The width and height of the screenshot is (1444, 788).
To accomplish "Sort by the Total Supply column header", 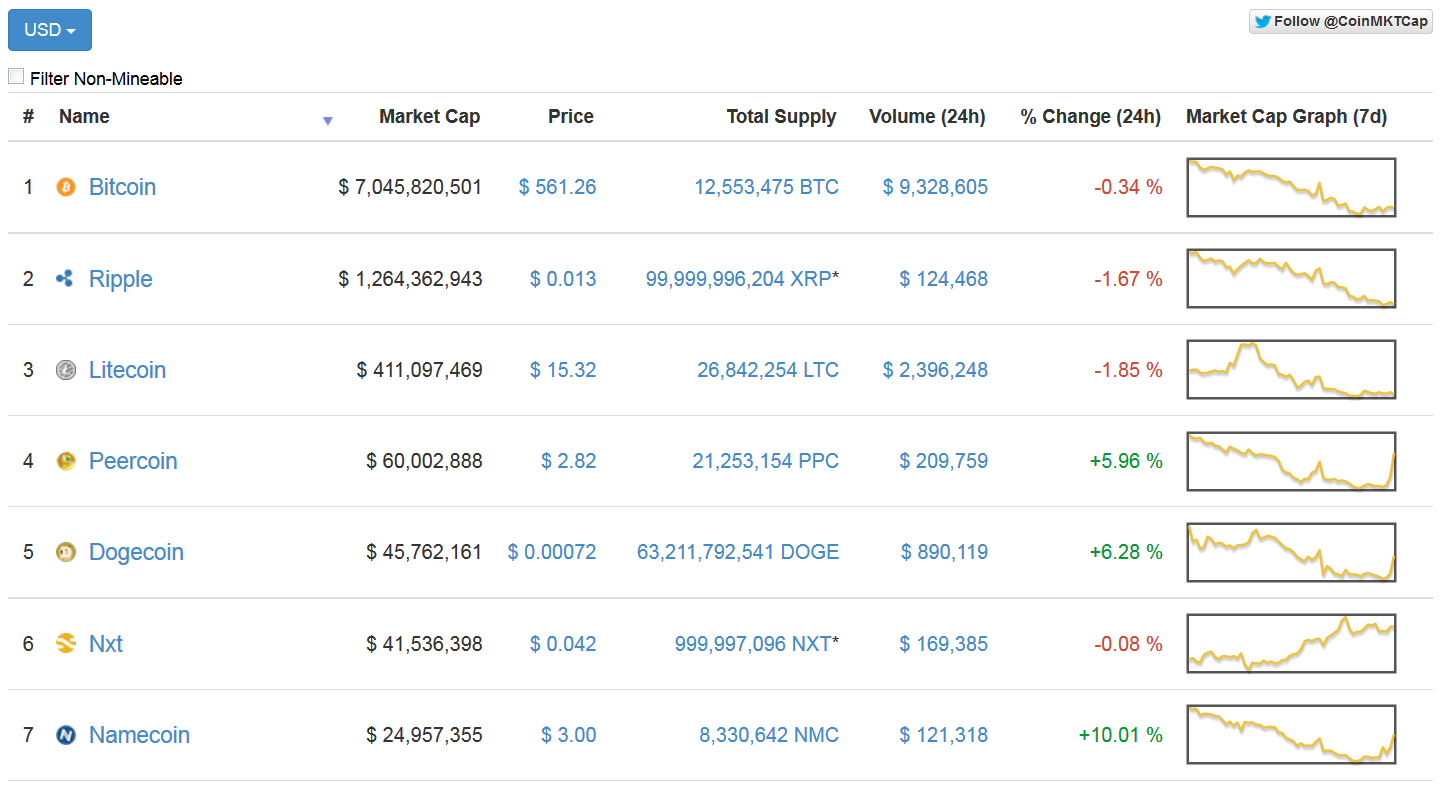I will pos(781,117).
